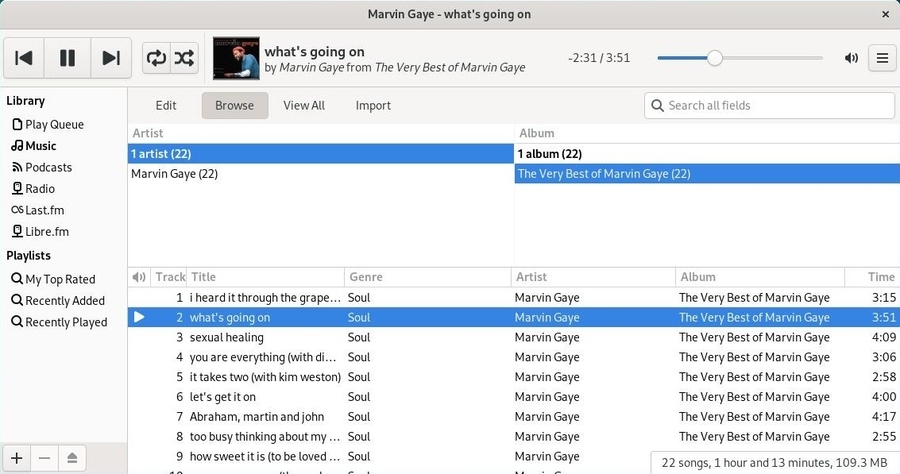Viewport: 900px width, 474px height.
Task: Click the Edit toolbar button
Action: (166, 106)
